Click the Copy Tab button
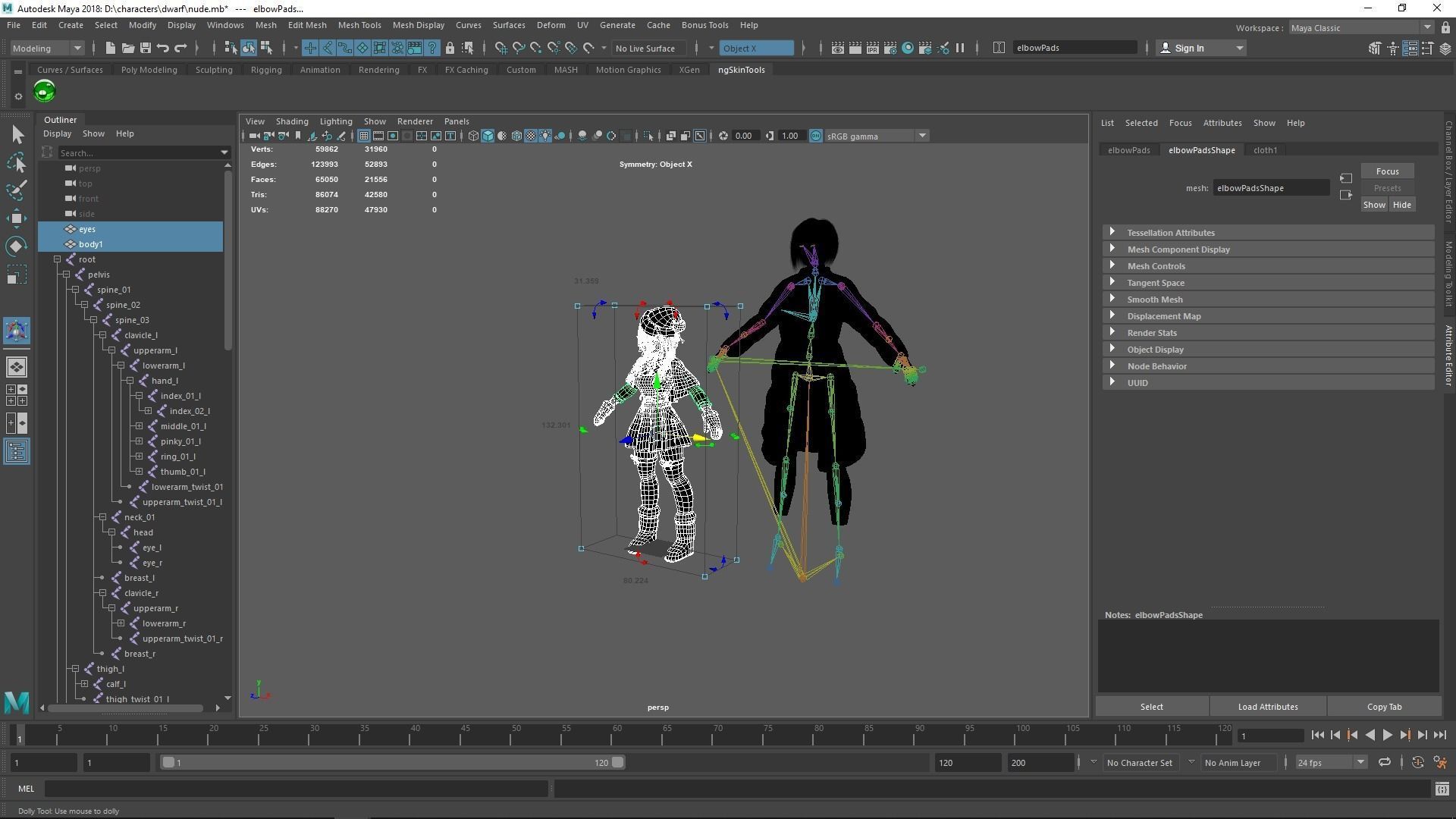The height and width of the screenshot is (819, 1456). pos(1384,707)
